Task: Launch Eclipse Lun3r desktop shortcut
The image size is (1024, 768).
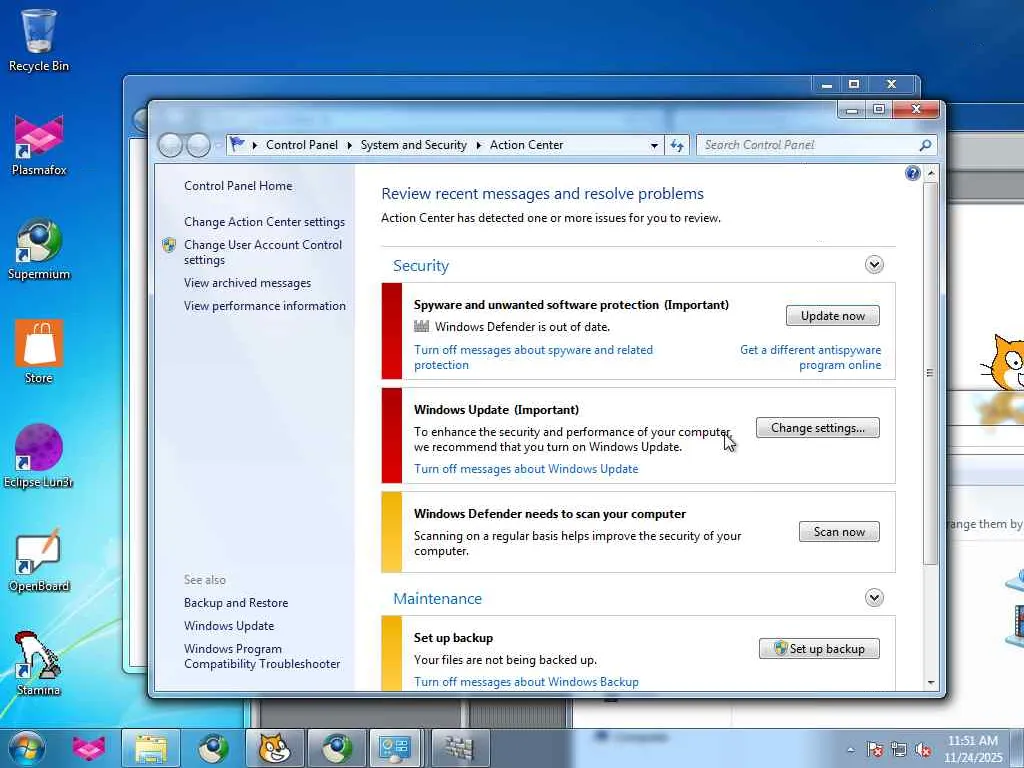Action: 39,456
